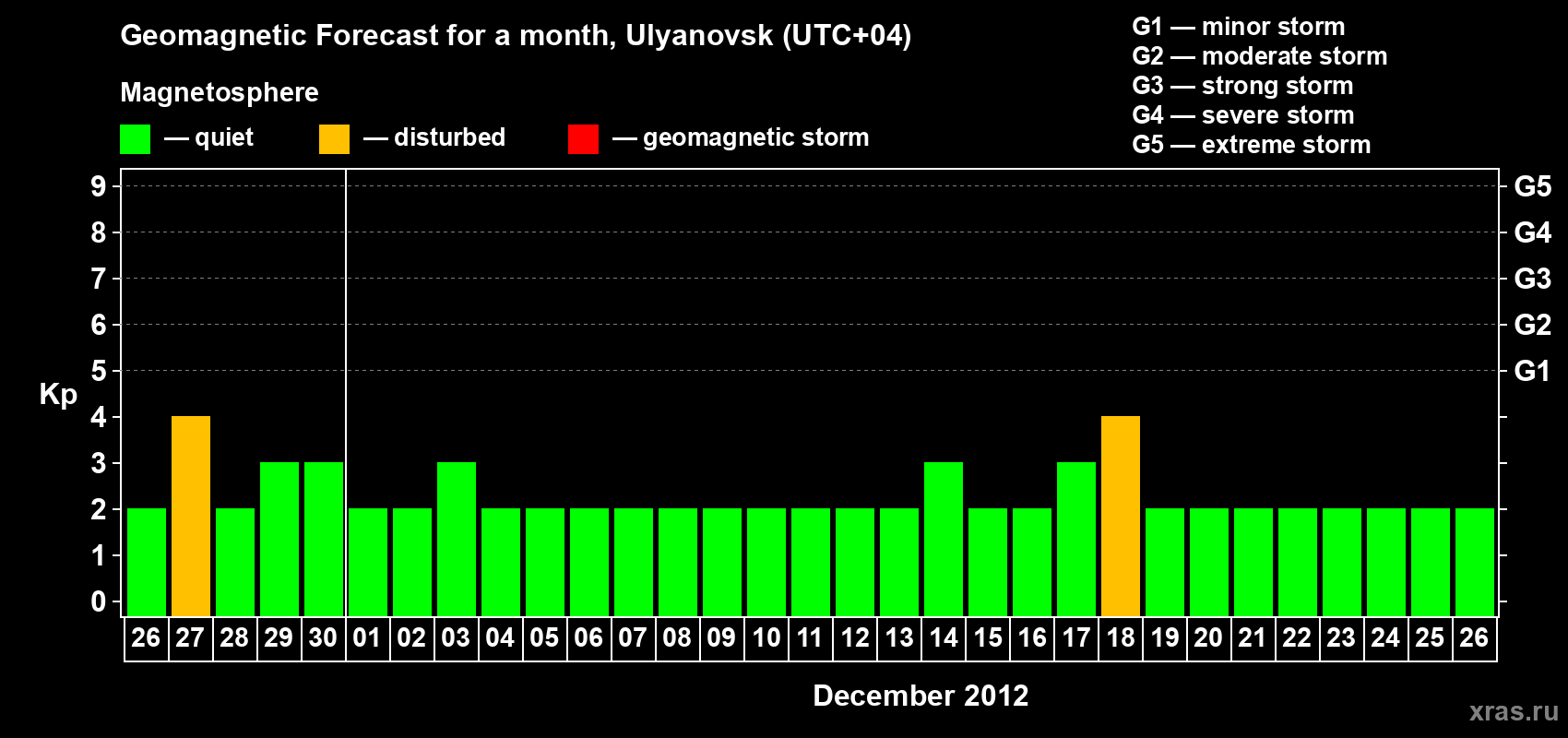Click the green bar for day 14

(x=944, y=539)
